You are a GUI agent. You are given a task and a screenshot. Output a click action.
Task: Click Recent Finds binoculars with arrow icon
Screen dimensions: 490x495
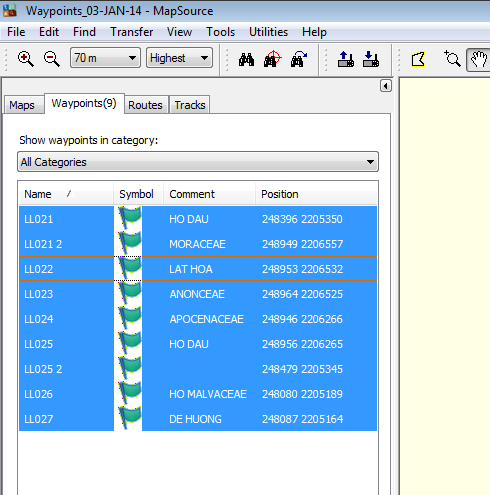[x=298, y=59]
